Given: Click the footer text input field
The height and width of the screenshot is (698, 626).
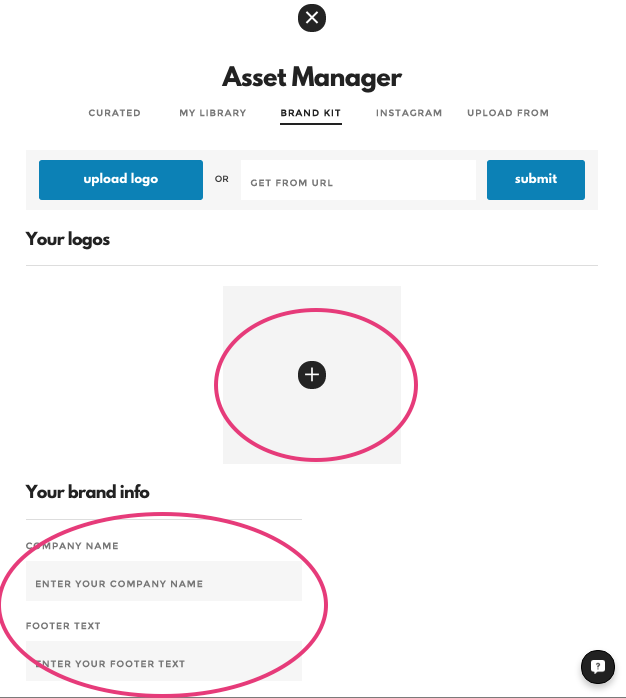Looking at the screenshot, I should point(164,662).
